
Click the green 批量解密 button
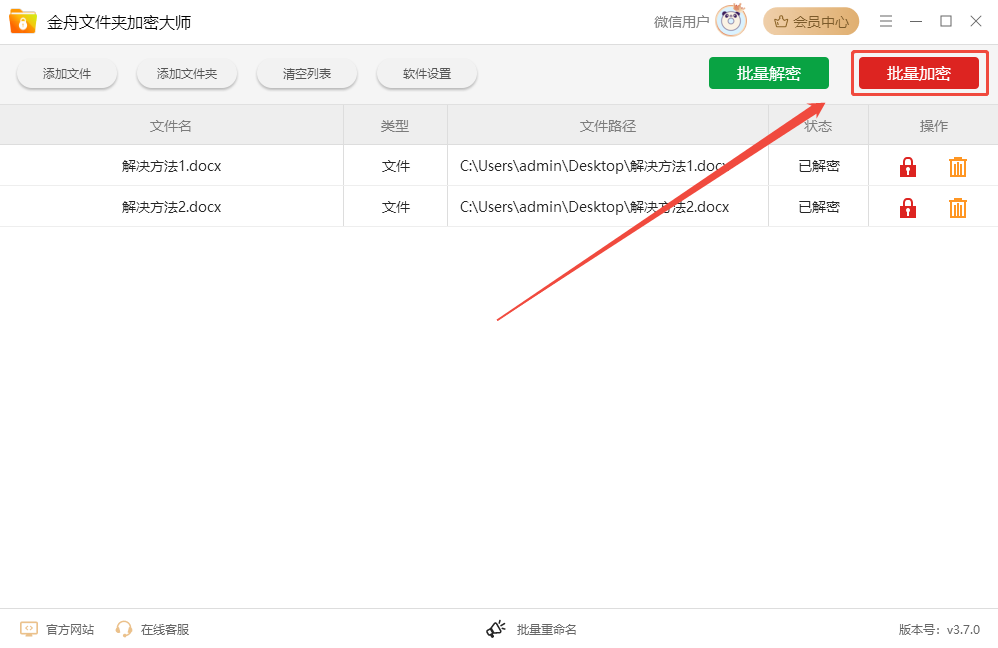click(x=769, y=73)
